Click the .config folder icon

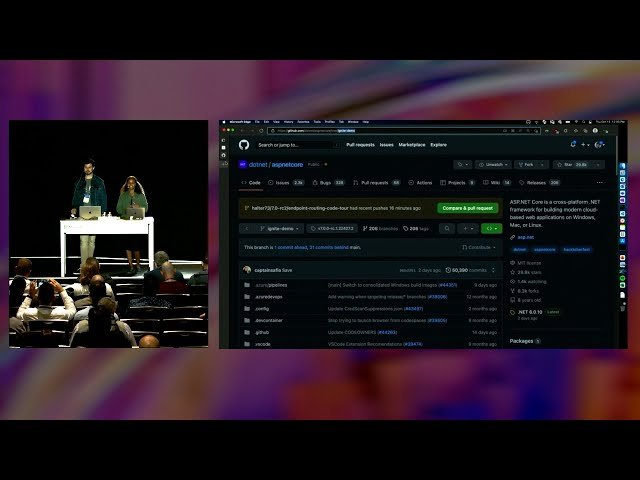click(x=247, y=308)
